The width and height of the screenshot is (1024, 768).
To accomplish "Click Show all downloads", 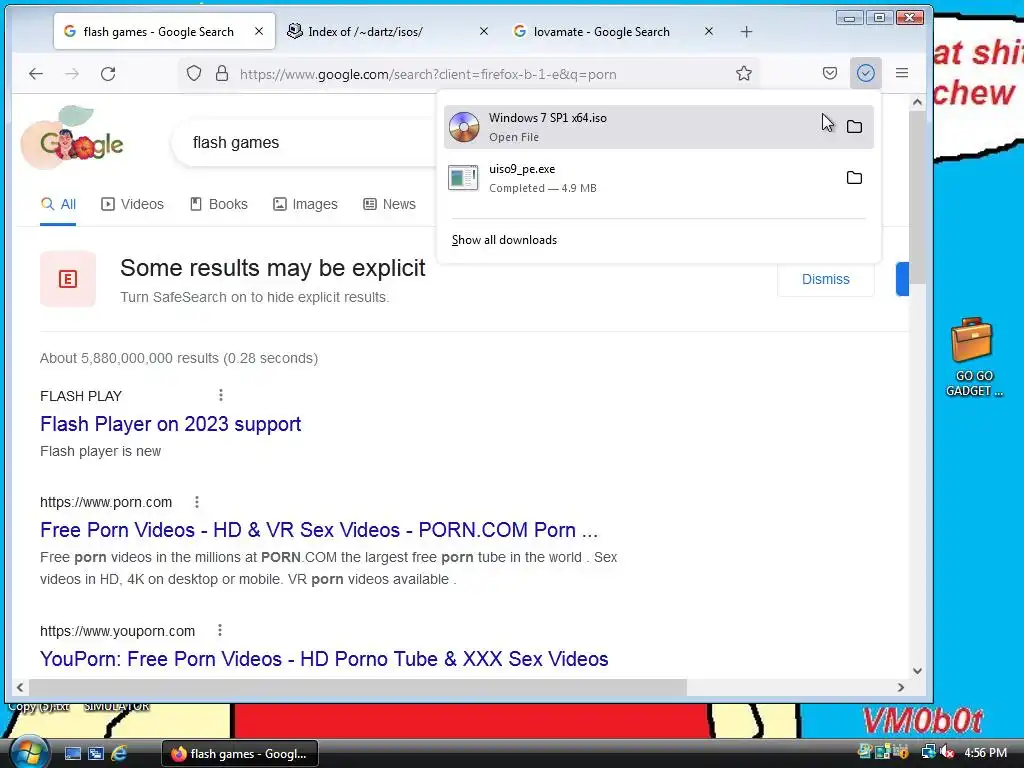I will coord(504,240).
